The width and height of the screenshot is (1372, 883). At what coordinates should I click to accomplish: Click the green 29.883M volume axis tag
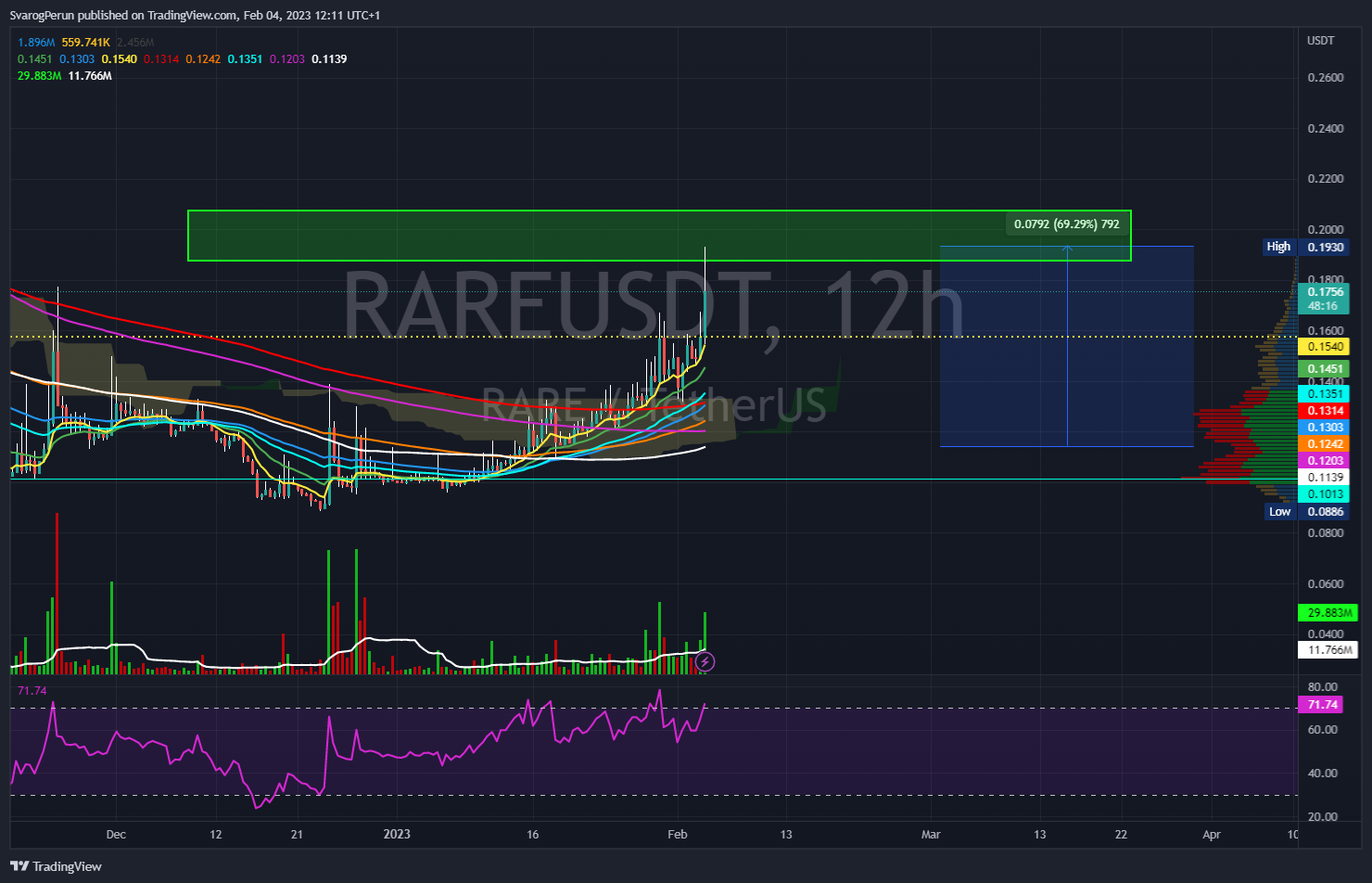pyautogui.click(x=1328, y=613)
